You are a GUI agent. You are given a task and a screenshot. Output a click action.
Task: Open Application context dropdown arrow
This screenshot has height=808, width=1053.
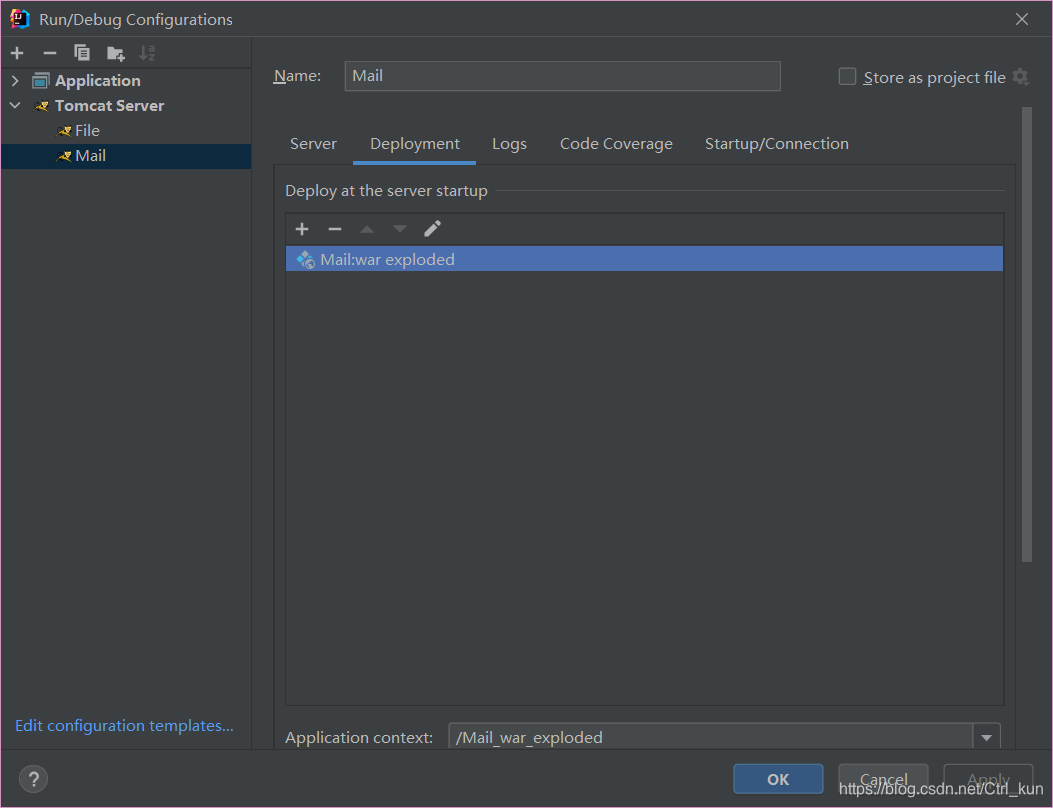click(987, 737)
